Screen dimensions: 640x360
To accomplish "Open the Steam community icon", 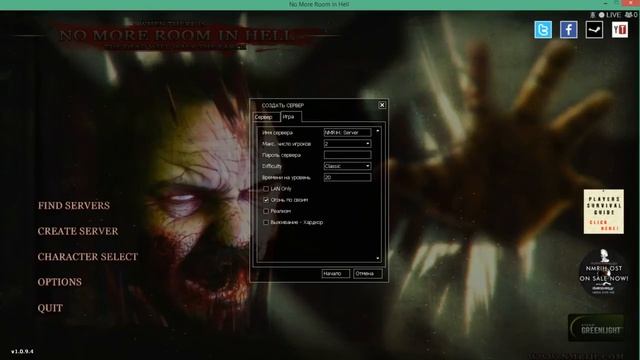I will (594, 30).
